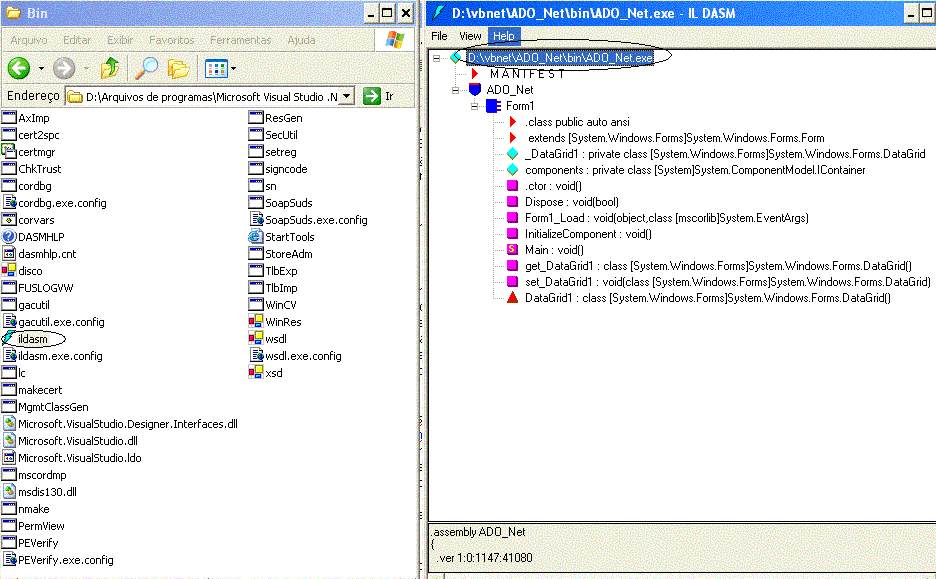Select the WinRes file
Image resolution: width=936 pixels, height=579 pixels.
pos(275,322)
